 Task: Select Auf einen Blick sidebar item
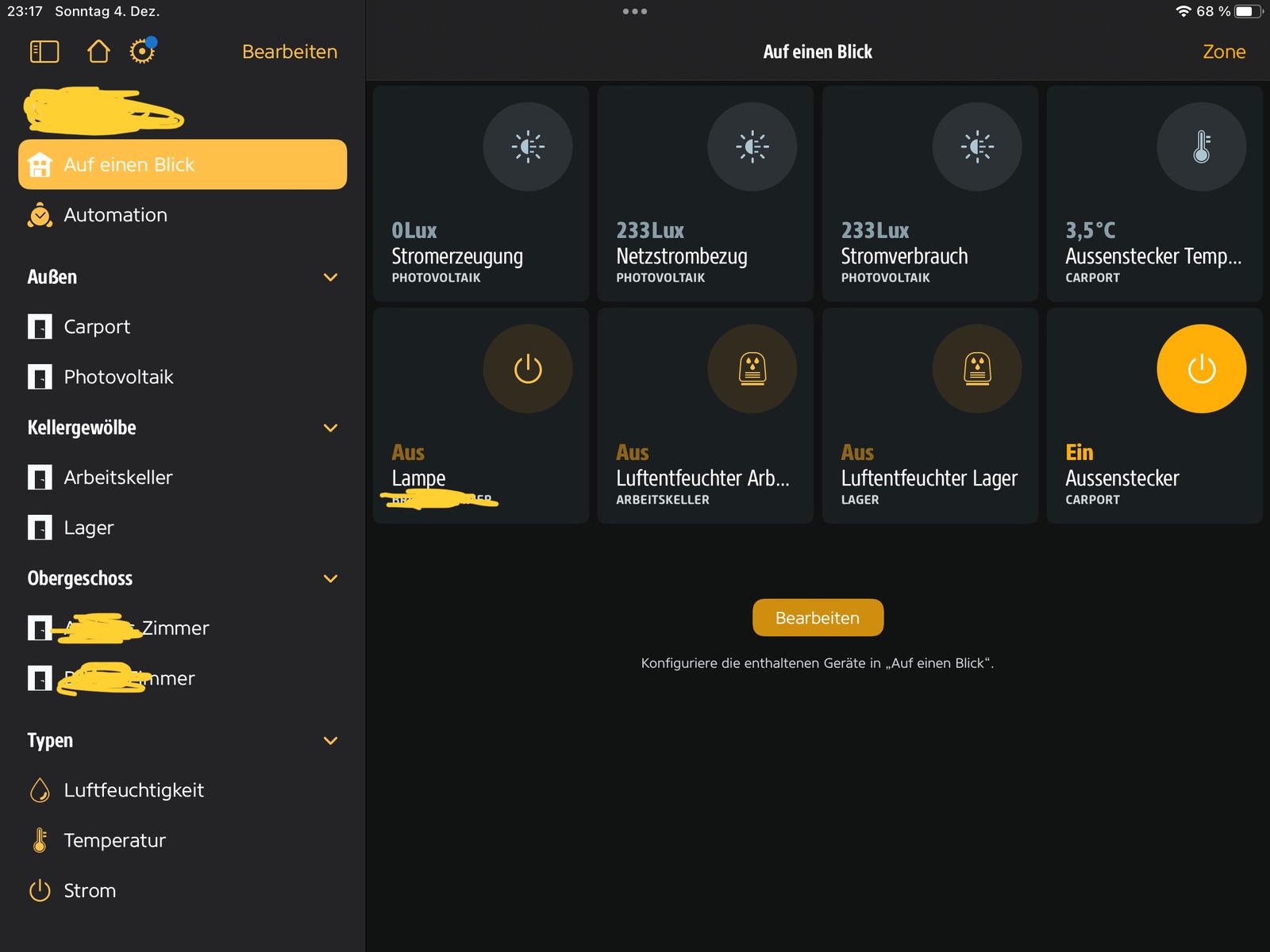[183, 164]
